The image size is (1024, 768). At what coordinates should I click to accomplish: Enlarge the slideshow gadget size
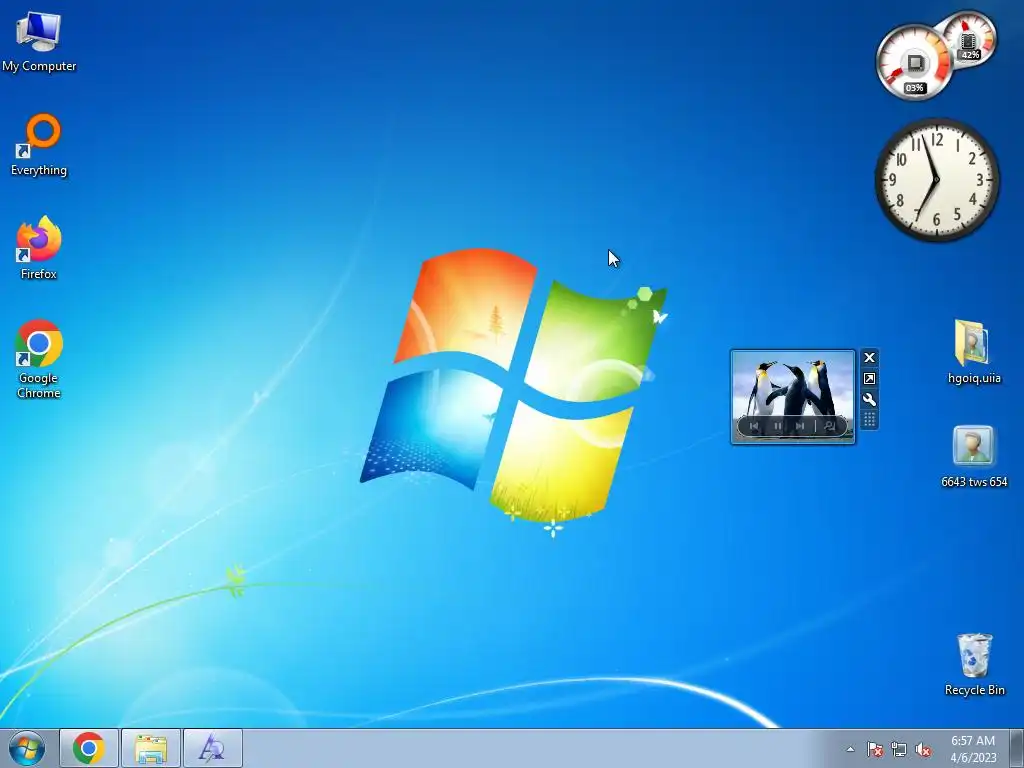tap(869, 379)
